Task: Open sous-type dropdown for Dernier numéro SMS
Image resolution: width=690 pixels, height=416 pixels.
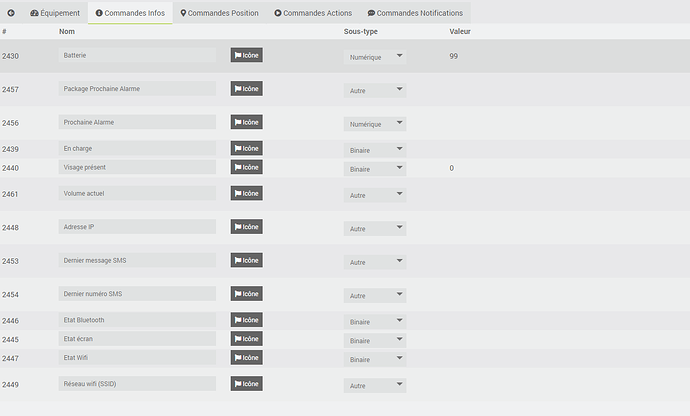Action: click(375, 295)
